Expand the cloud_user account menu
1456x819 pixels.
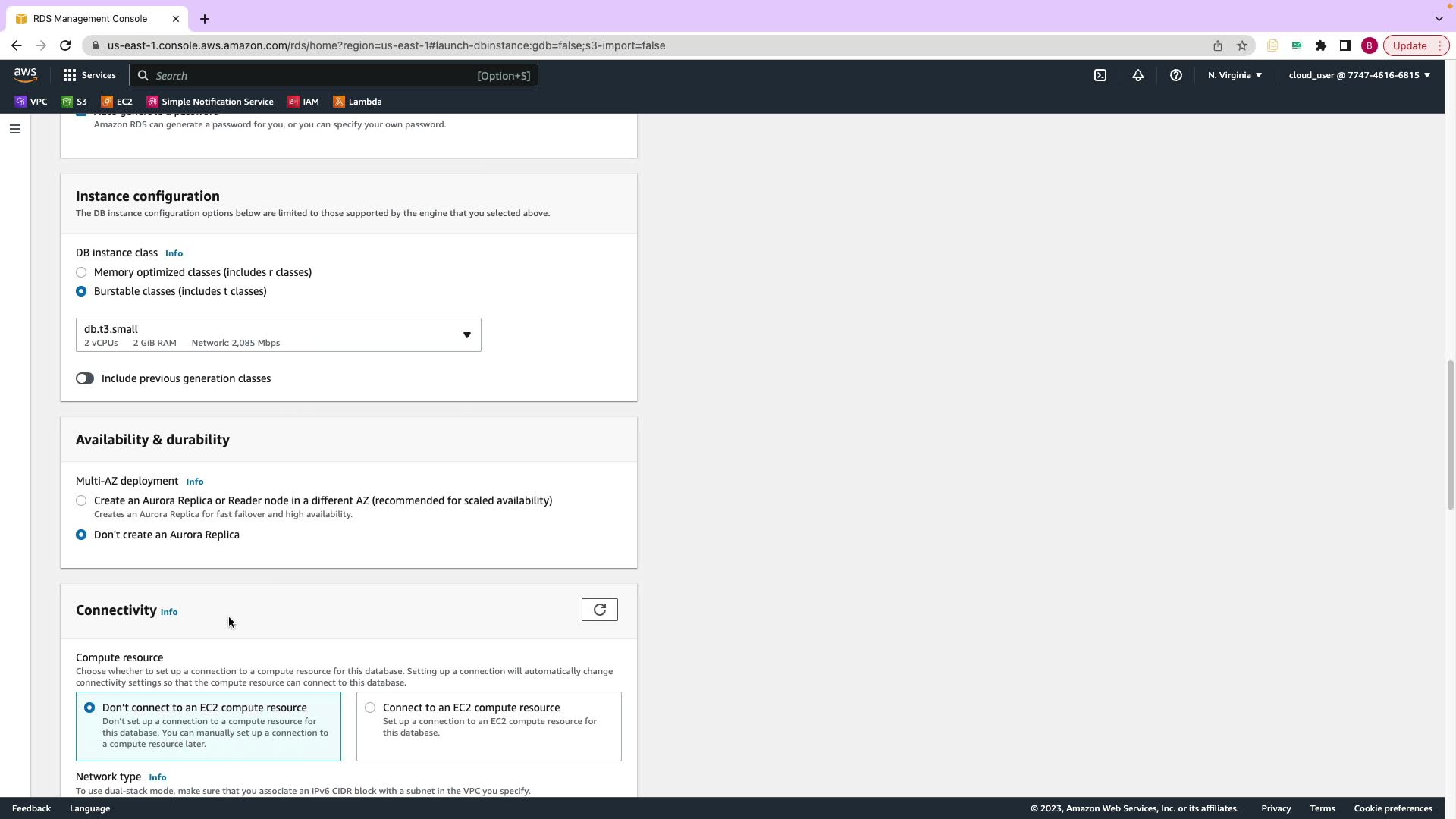1359,75
